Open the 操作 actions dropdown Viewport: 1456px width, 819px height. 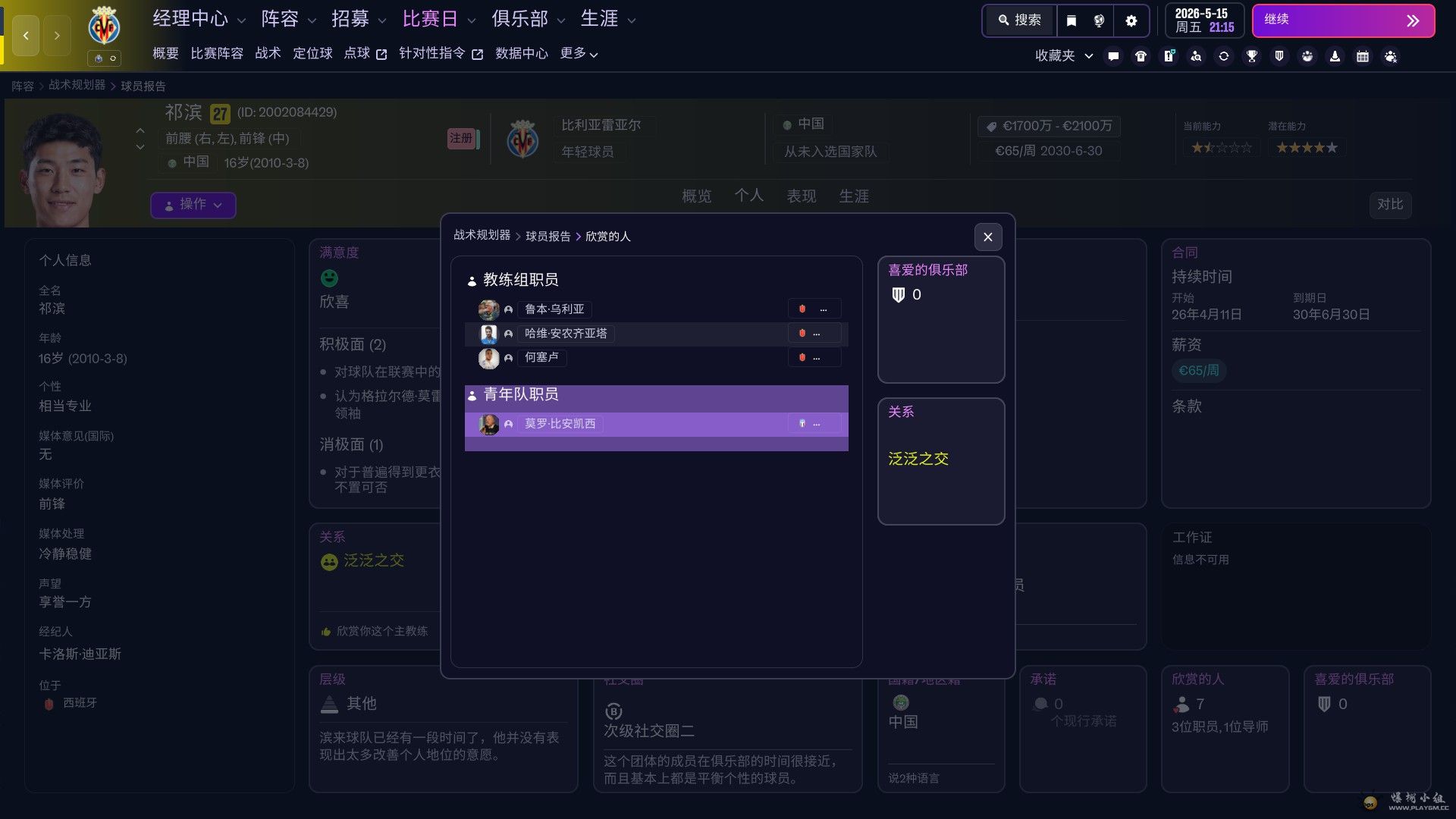[x=193, y=205]
